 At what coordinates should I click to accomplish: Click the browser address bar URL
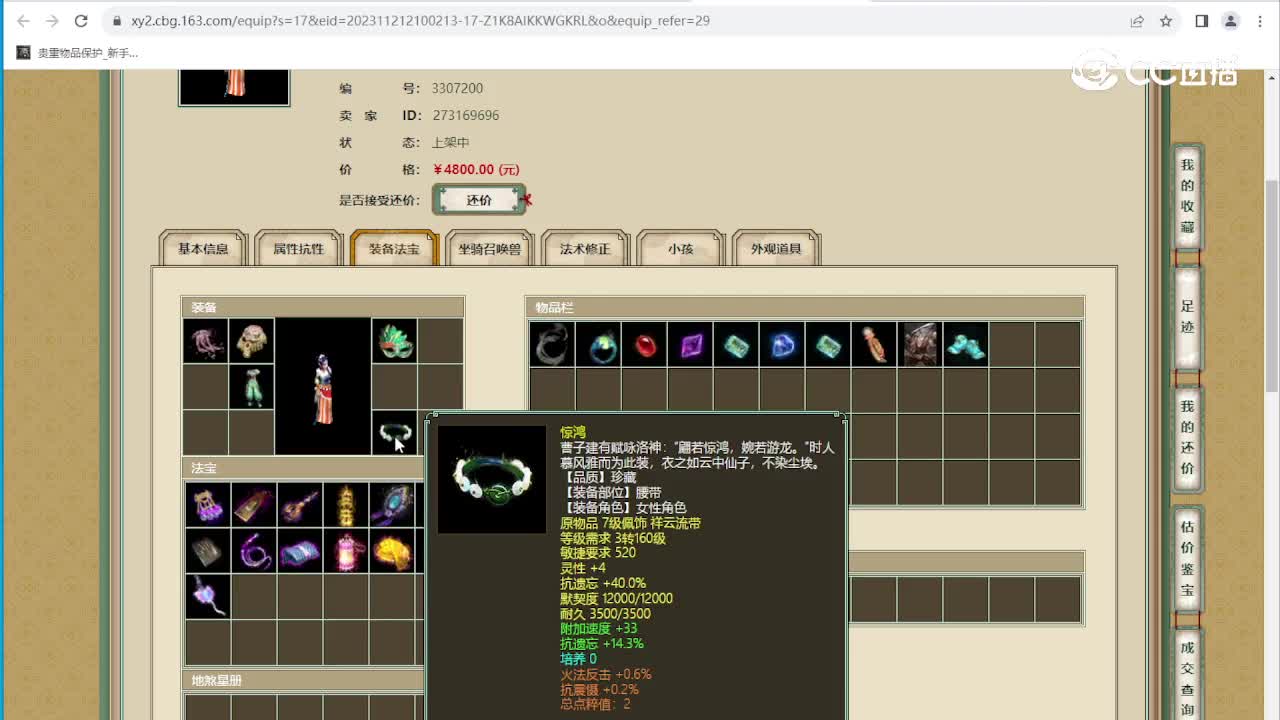pyautogui.click(x=420, y=21)
